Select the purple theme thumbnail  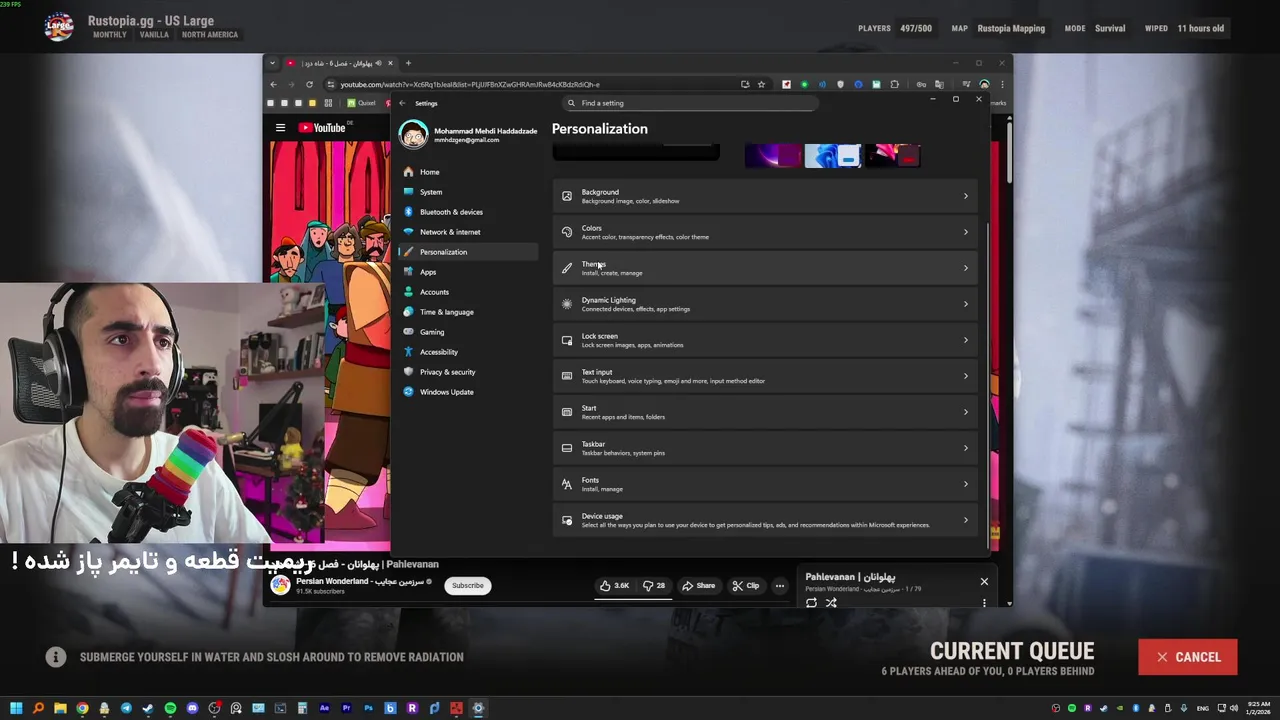tap(773, 155)
